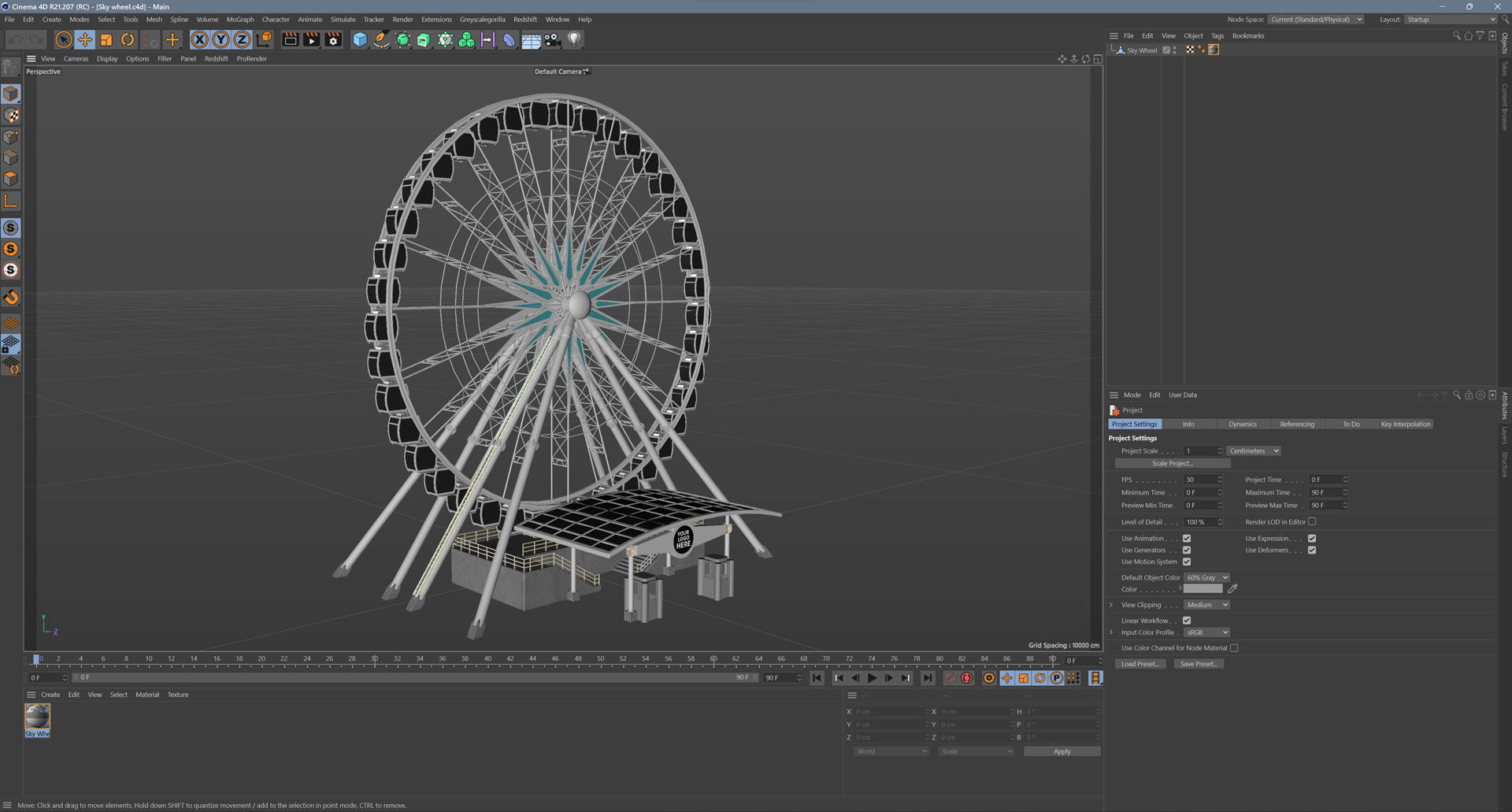Enable Render LOD in Editor
Screen dimensions: 1512x812
[x=1312, y=522]
